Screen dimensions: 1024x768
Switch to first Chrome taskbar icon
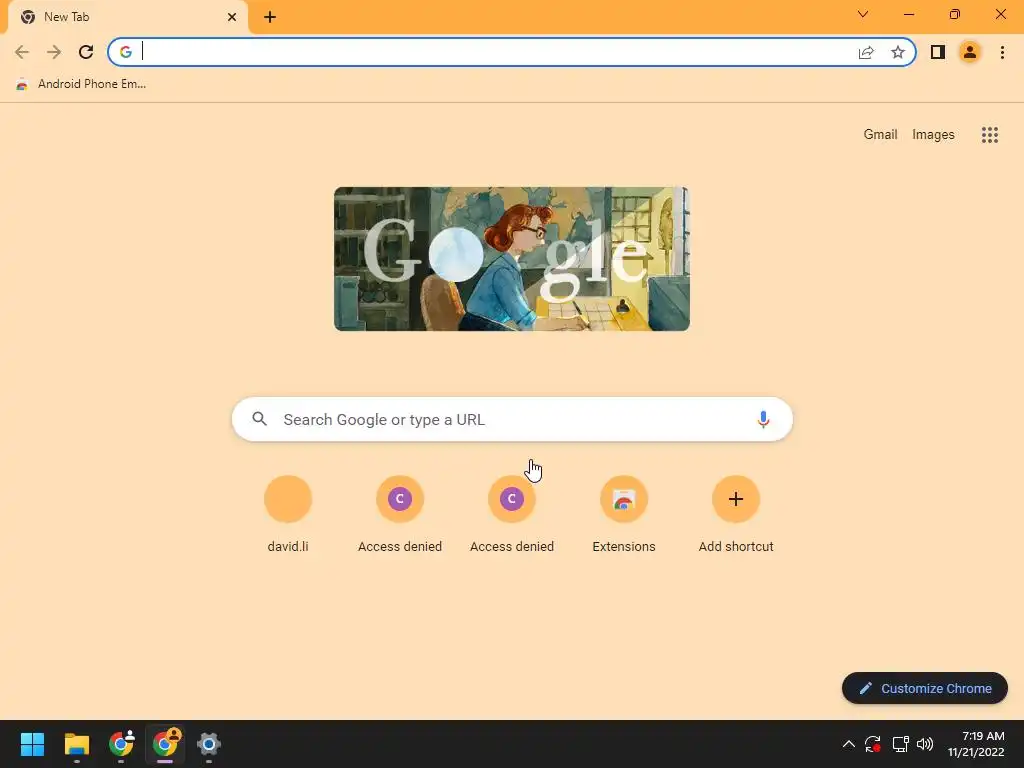[x=121, y=744]
